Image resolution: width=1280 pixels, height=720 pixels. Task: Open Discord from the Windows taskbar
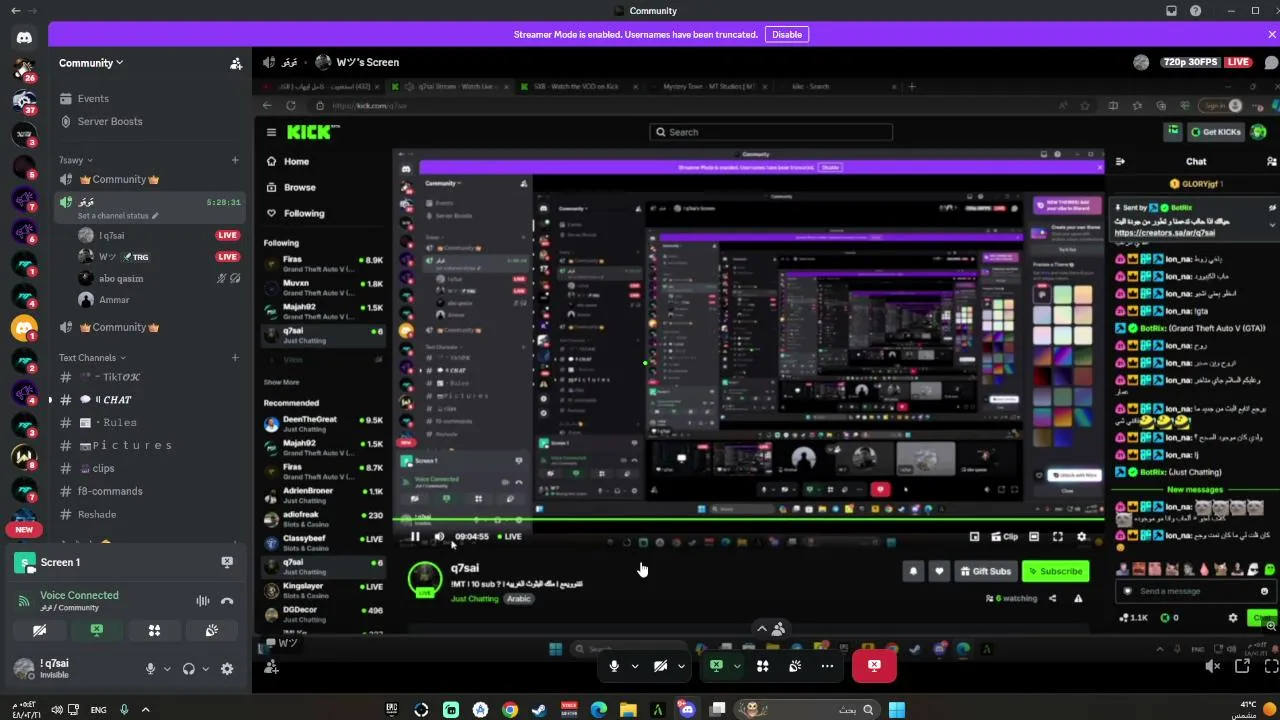click(x=687, y=710)
